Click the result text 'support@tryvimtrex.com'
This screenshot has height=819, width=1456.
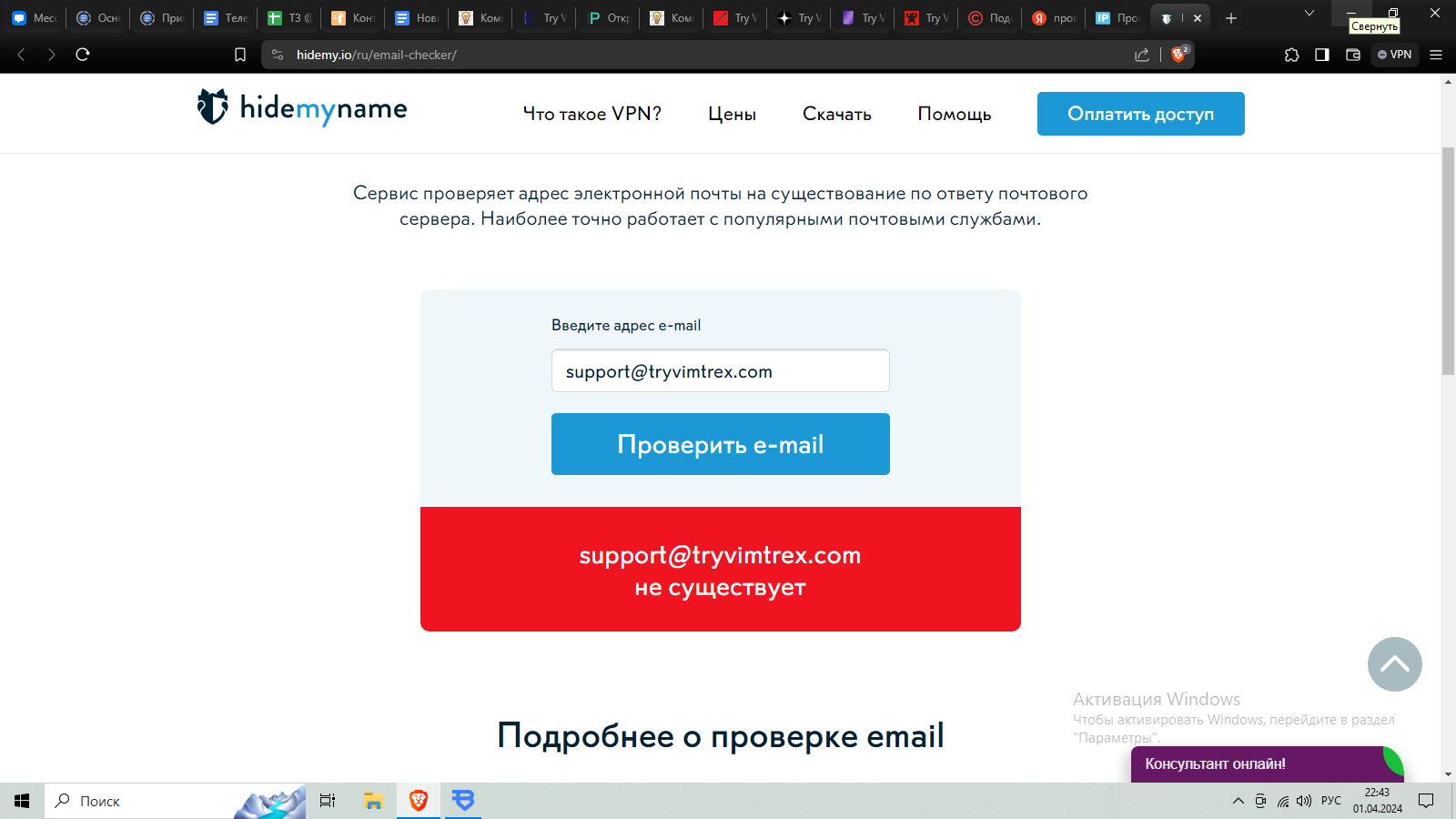pos(720,555)
